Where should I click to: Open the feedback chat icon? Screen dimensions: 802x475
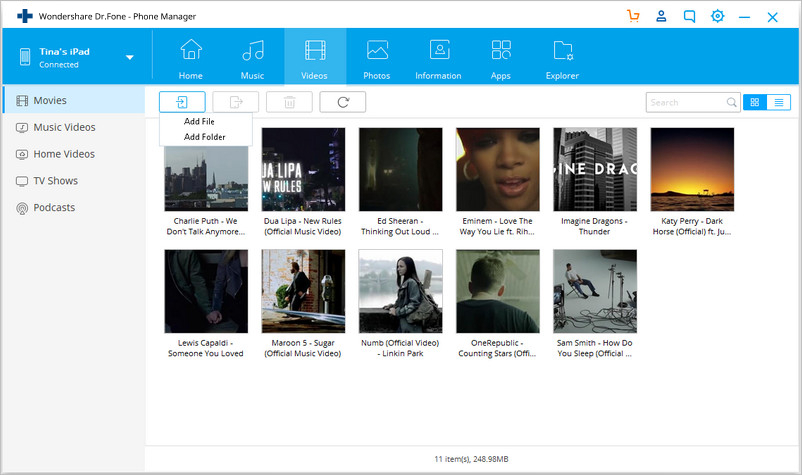(689, 16)
